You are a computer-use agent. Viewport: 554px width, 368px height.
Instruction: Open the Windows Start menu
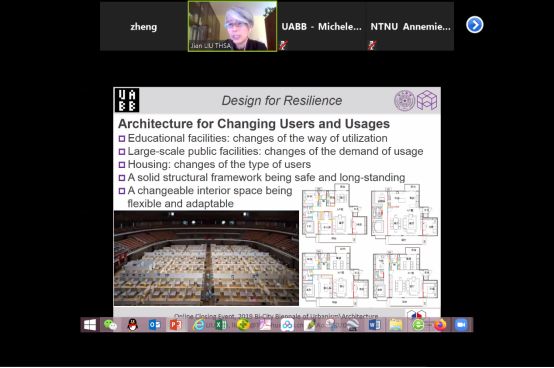[x=90, y=325]
